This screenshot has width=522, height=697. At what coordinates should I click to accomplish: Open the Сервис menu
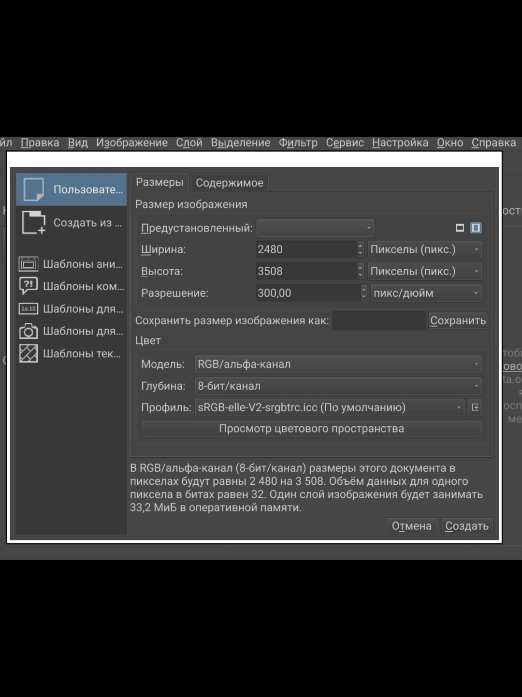[x=345, y=143]
